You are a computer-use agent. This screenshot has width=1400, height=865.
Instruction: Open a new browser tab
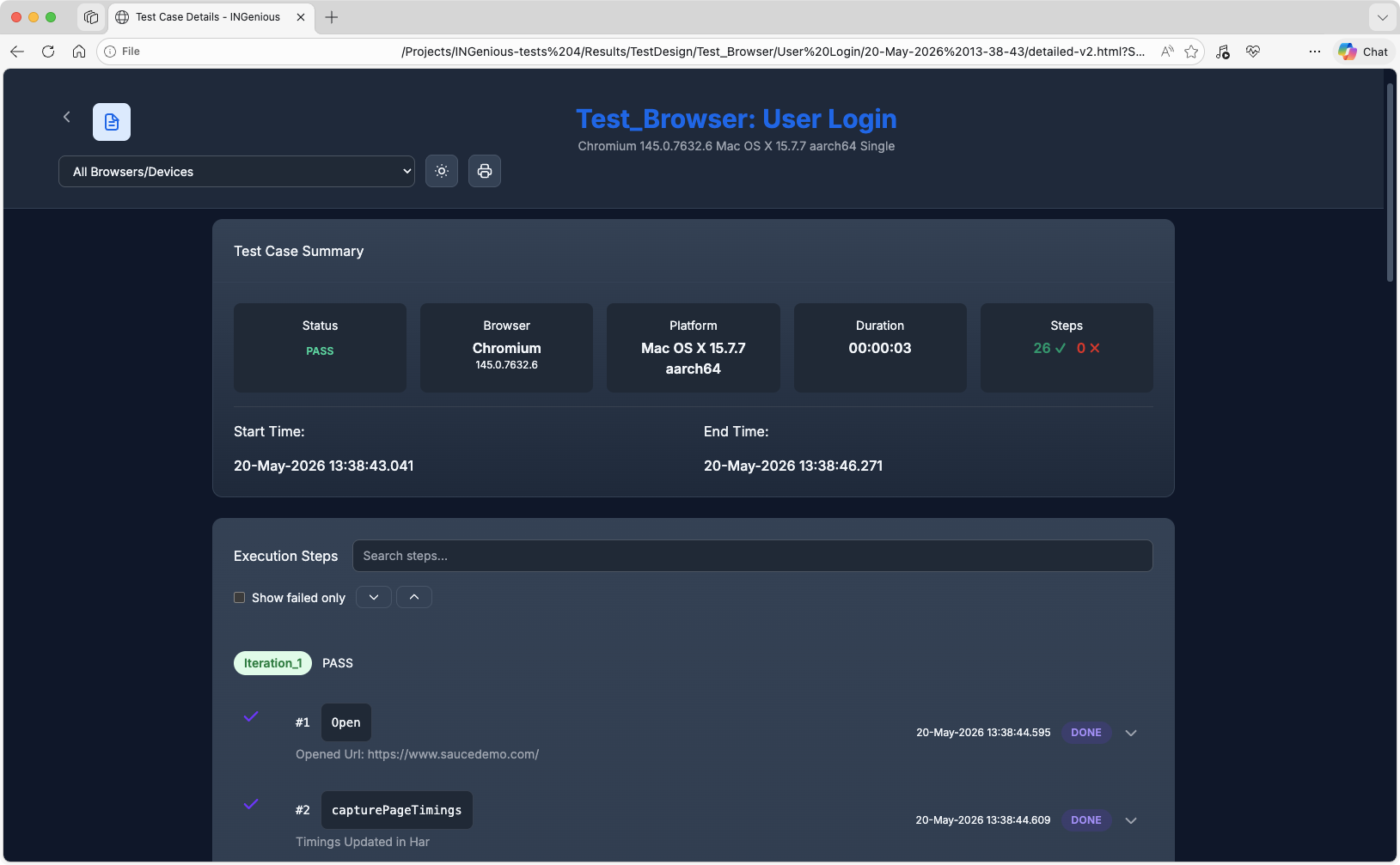click(x=332, y=17)
